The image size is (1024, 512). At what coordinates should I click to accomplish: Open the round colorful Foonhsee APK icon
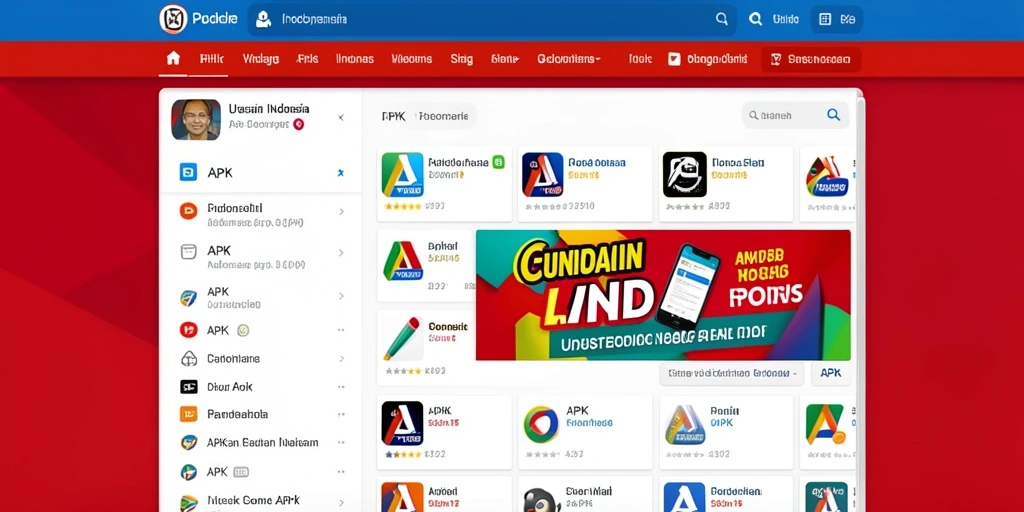click(x=541, y=424)
